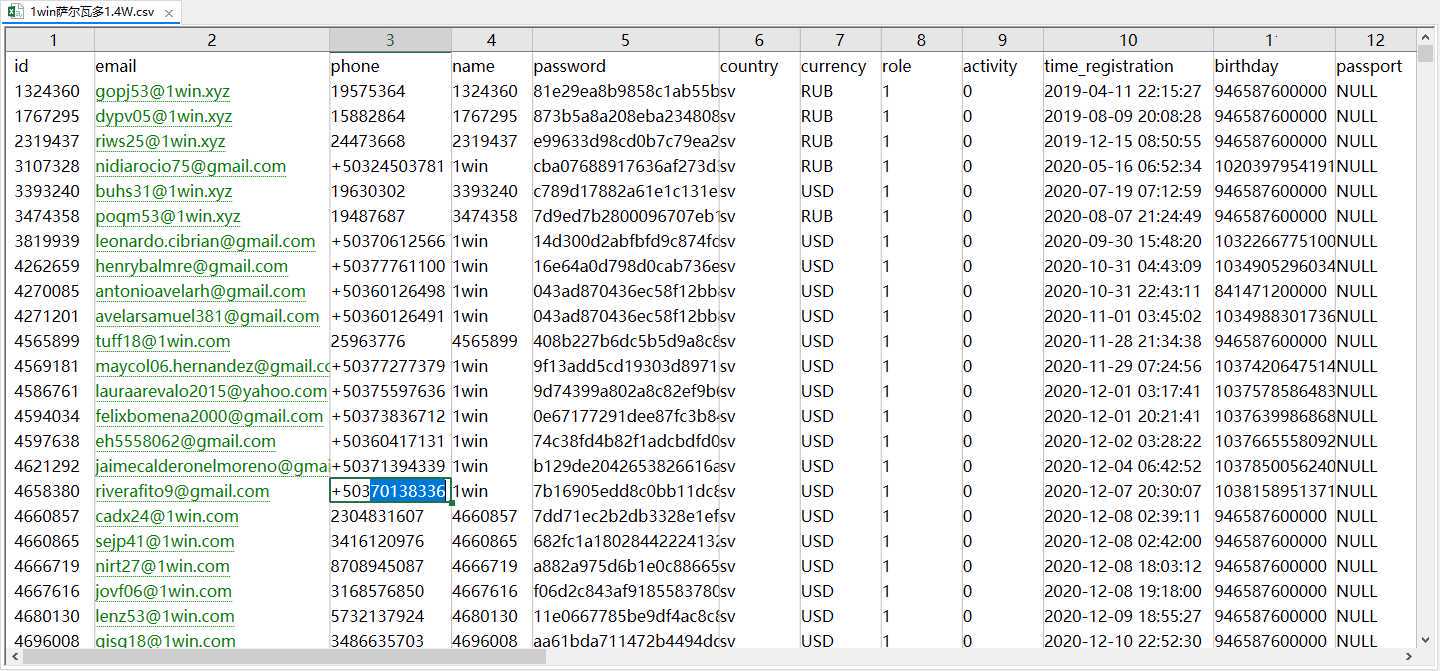Click the Excel icon on the file tab
Viewport: 1440px width, 671px height.
coord(16,12)
